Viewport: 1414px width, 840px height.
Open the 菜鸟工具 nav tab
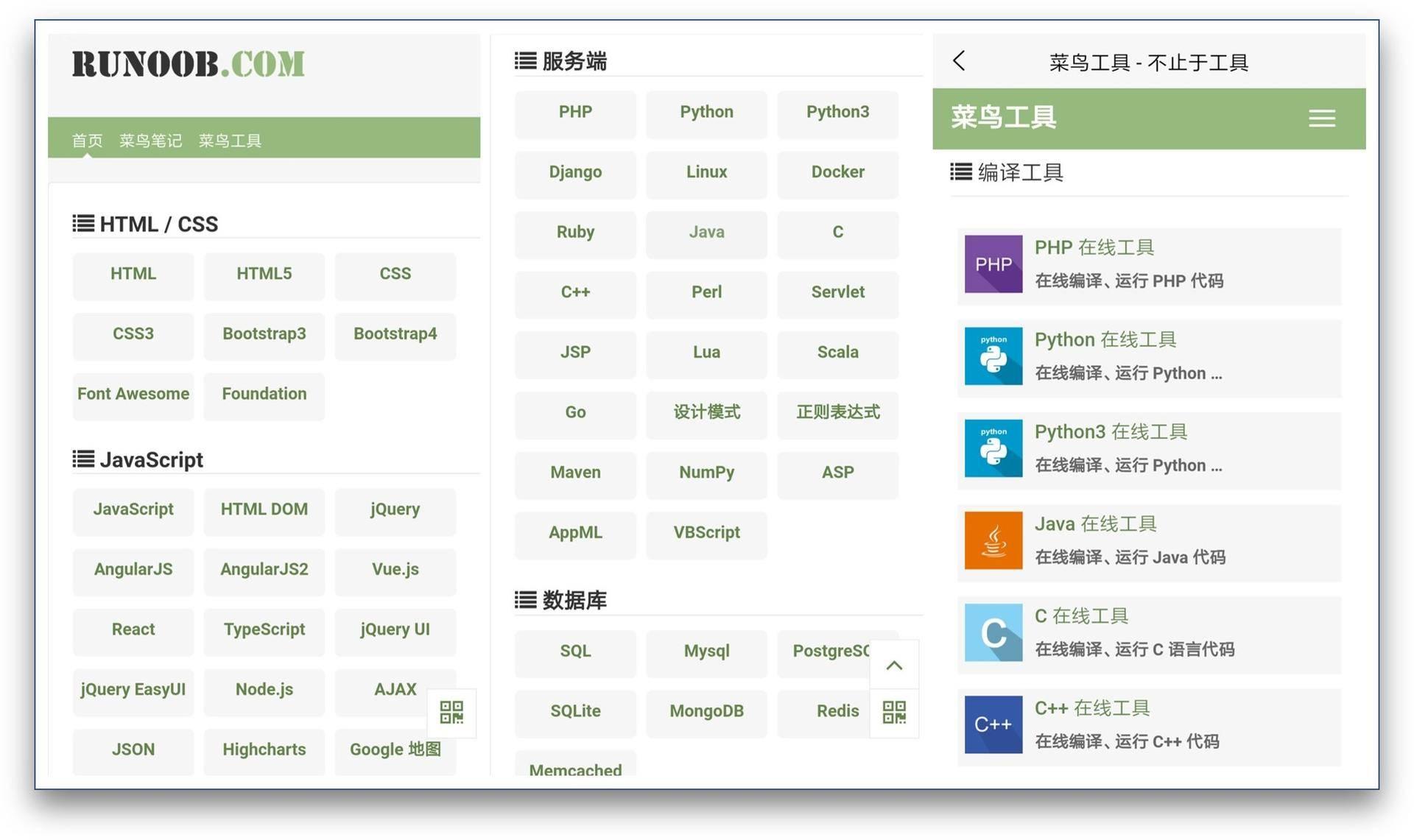tap(230, 141)
